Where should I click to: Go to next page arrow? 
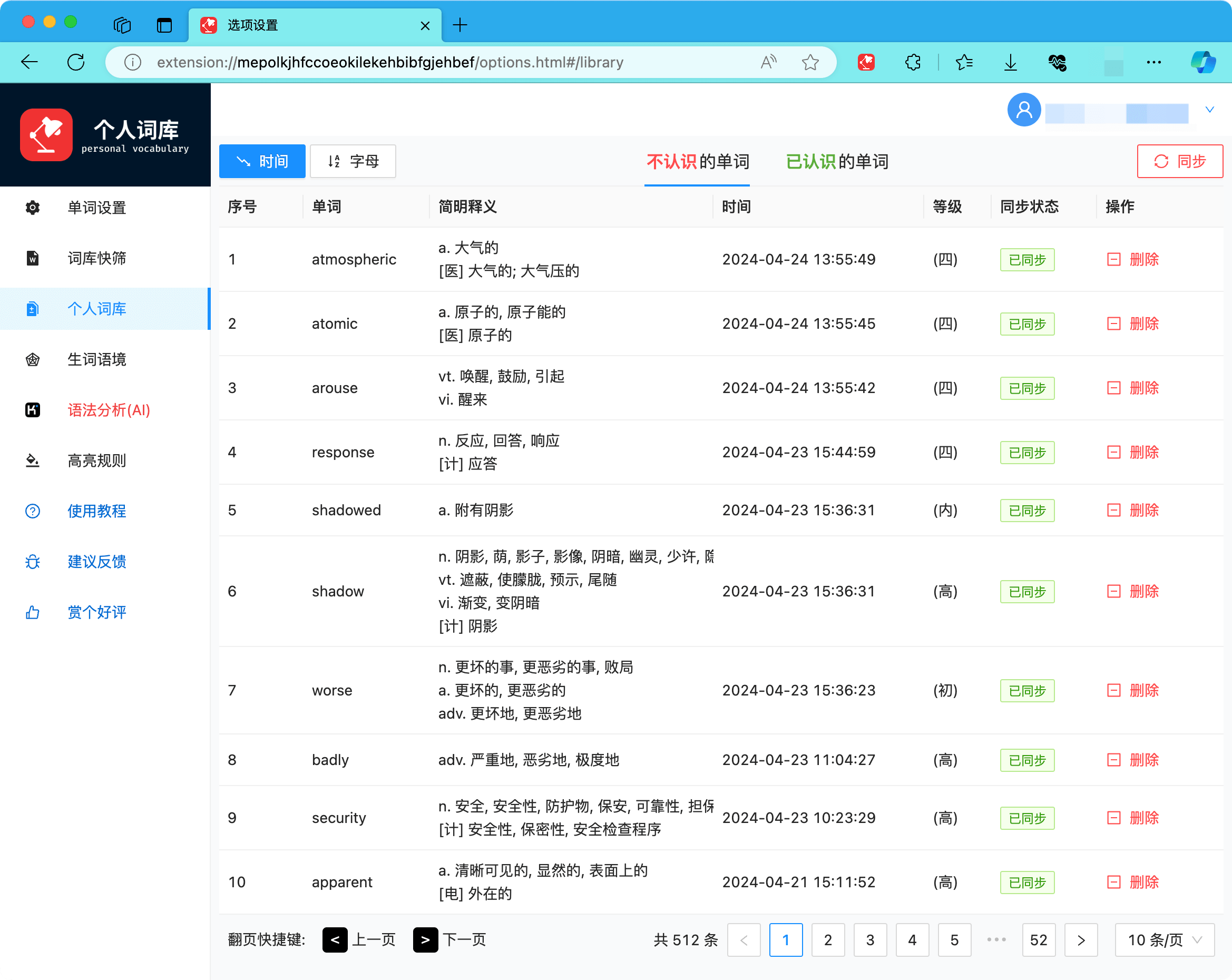tap(1080, 940)
